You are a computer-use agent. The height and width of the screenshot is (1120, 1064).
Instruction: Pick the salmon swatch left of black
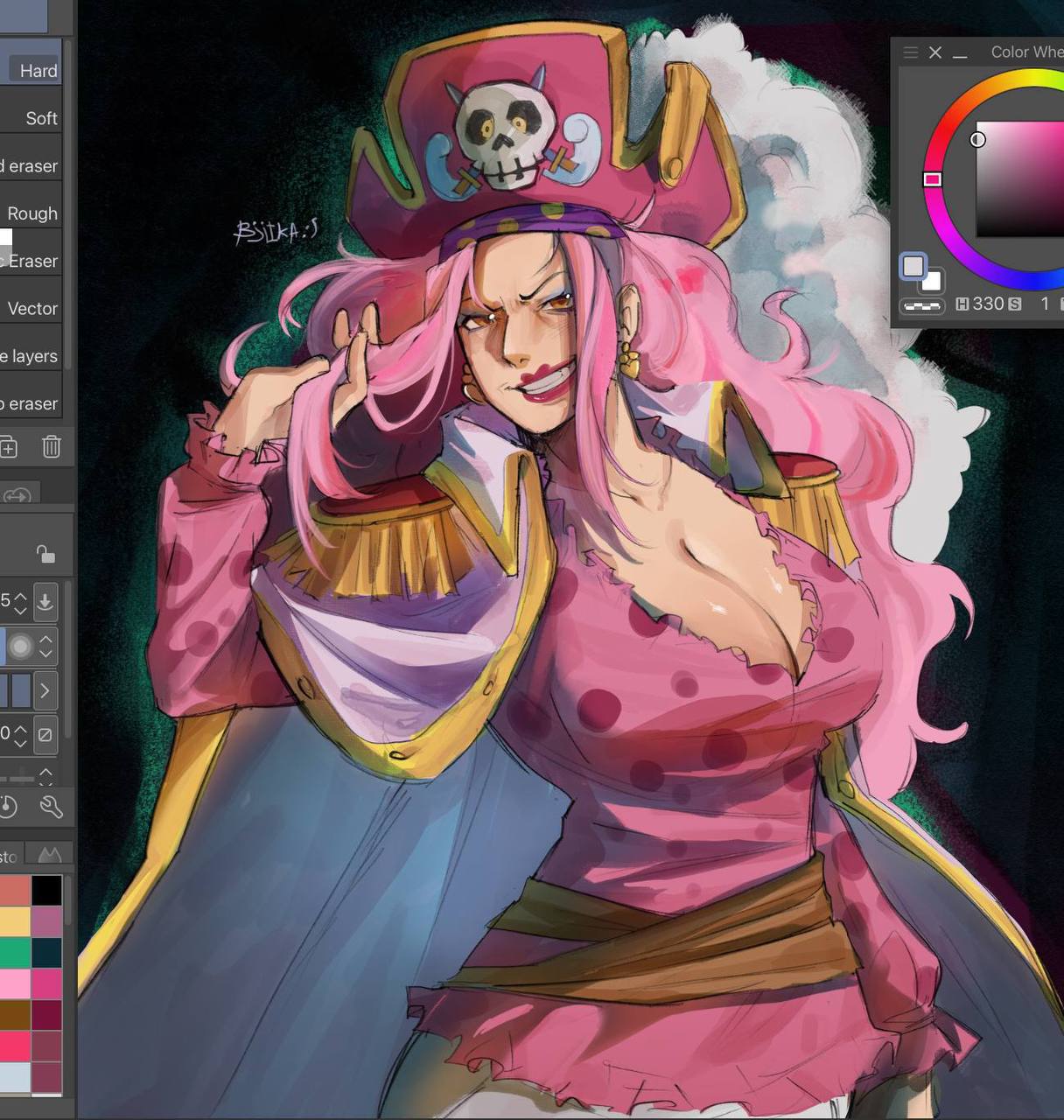click(x=15, y=891)
